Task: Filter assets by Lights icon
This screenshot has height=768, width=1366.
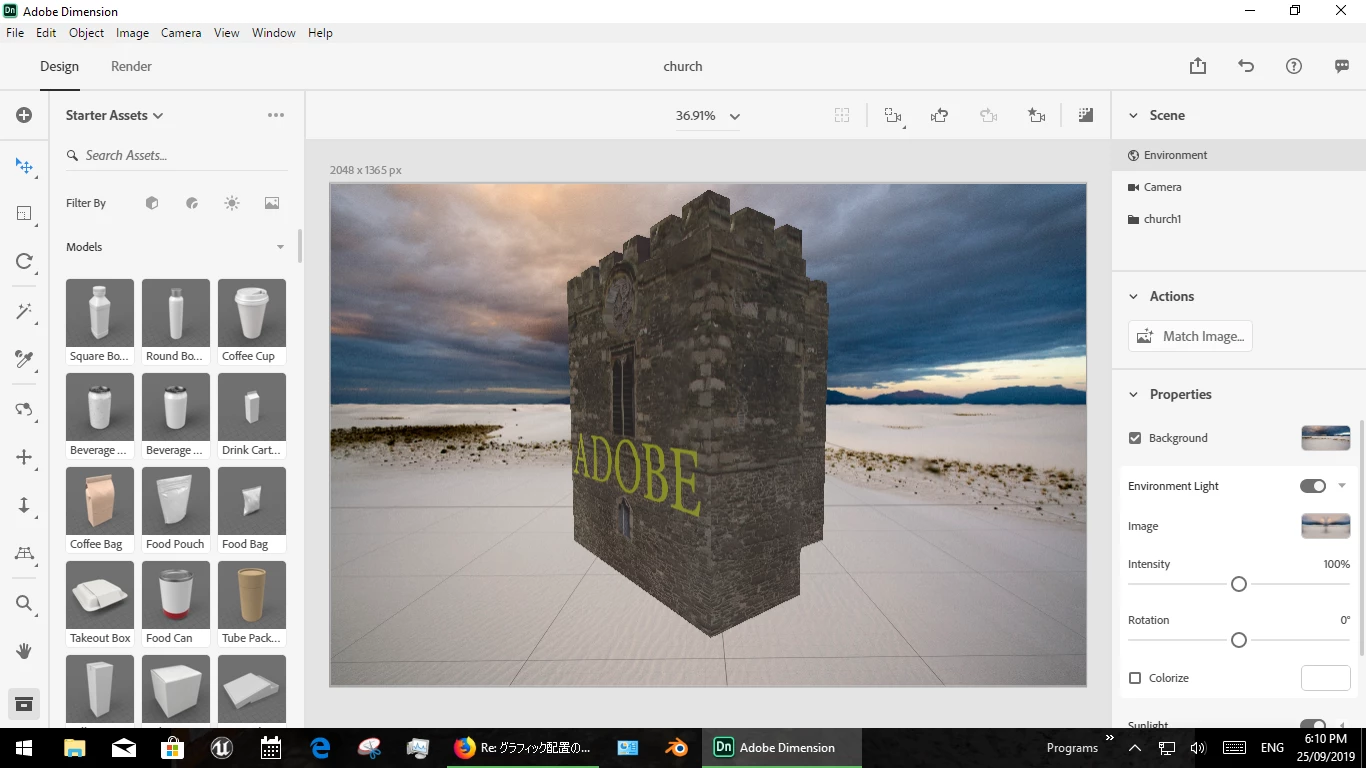Action: 232,203
